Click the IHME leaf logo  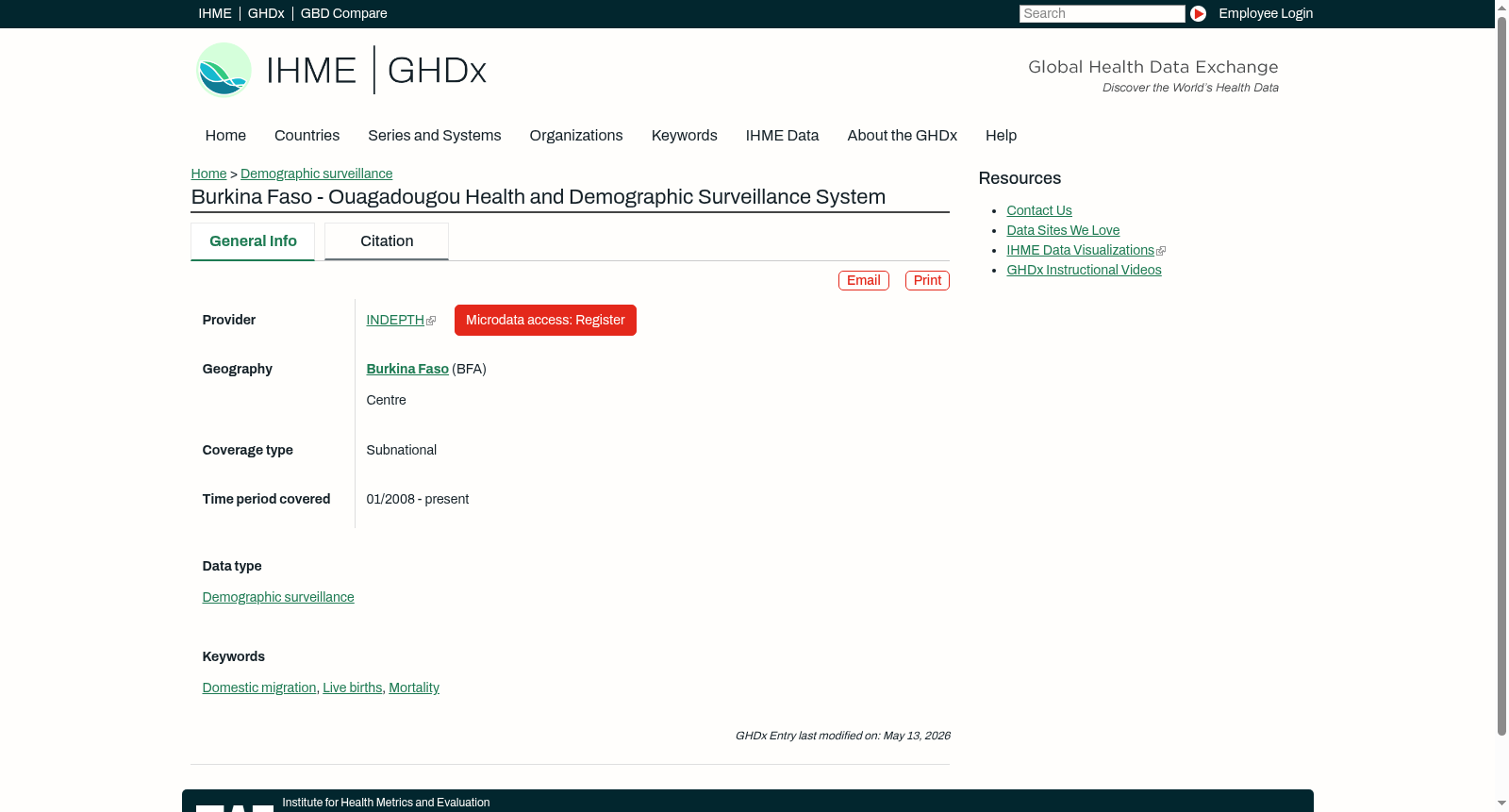click(x=224, y=70)
